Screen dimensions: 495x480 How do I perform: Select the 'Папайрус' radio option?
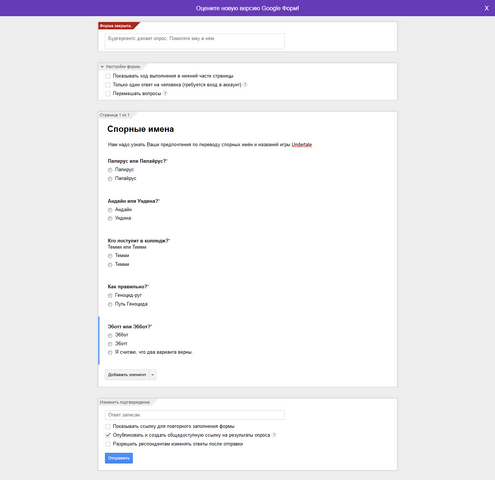pyautogui.click(x=110, y=179)
